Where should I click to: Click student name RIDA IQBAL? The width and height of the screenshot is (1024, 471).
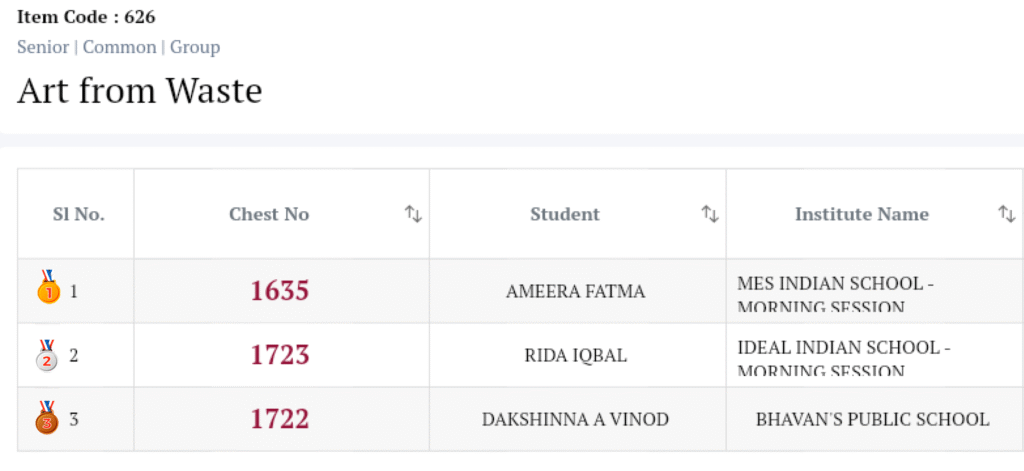point(575,356)
